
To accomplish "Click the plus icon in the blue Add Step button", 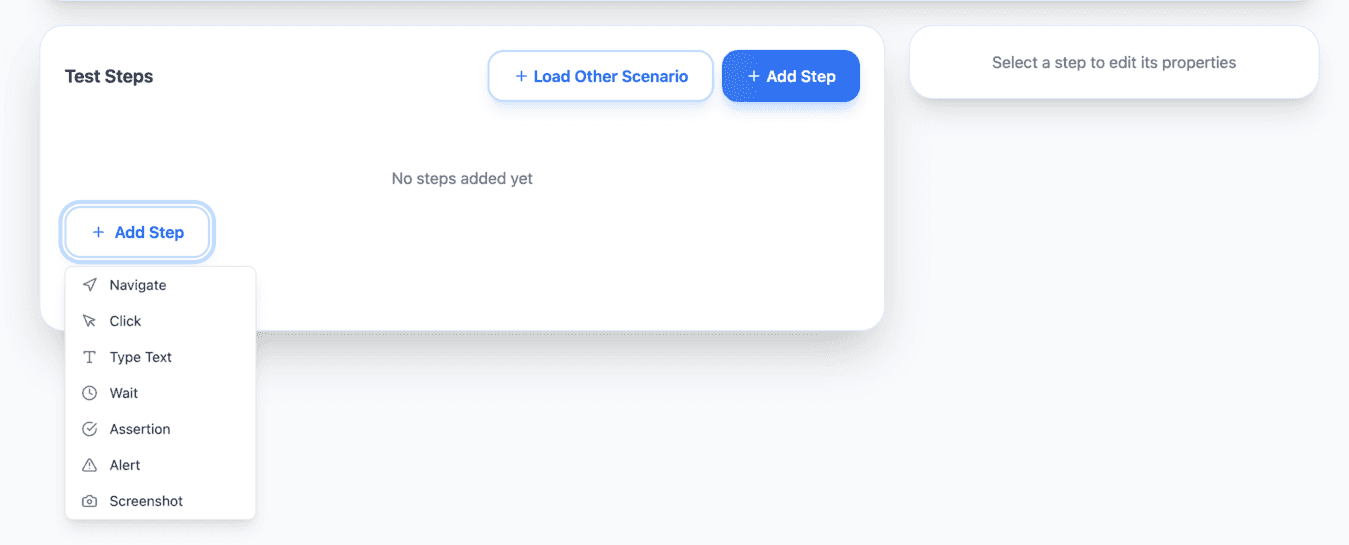I will coord(754,76).
